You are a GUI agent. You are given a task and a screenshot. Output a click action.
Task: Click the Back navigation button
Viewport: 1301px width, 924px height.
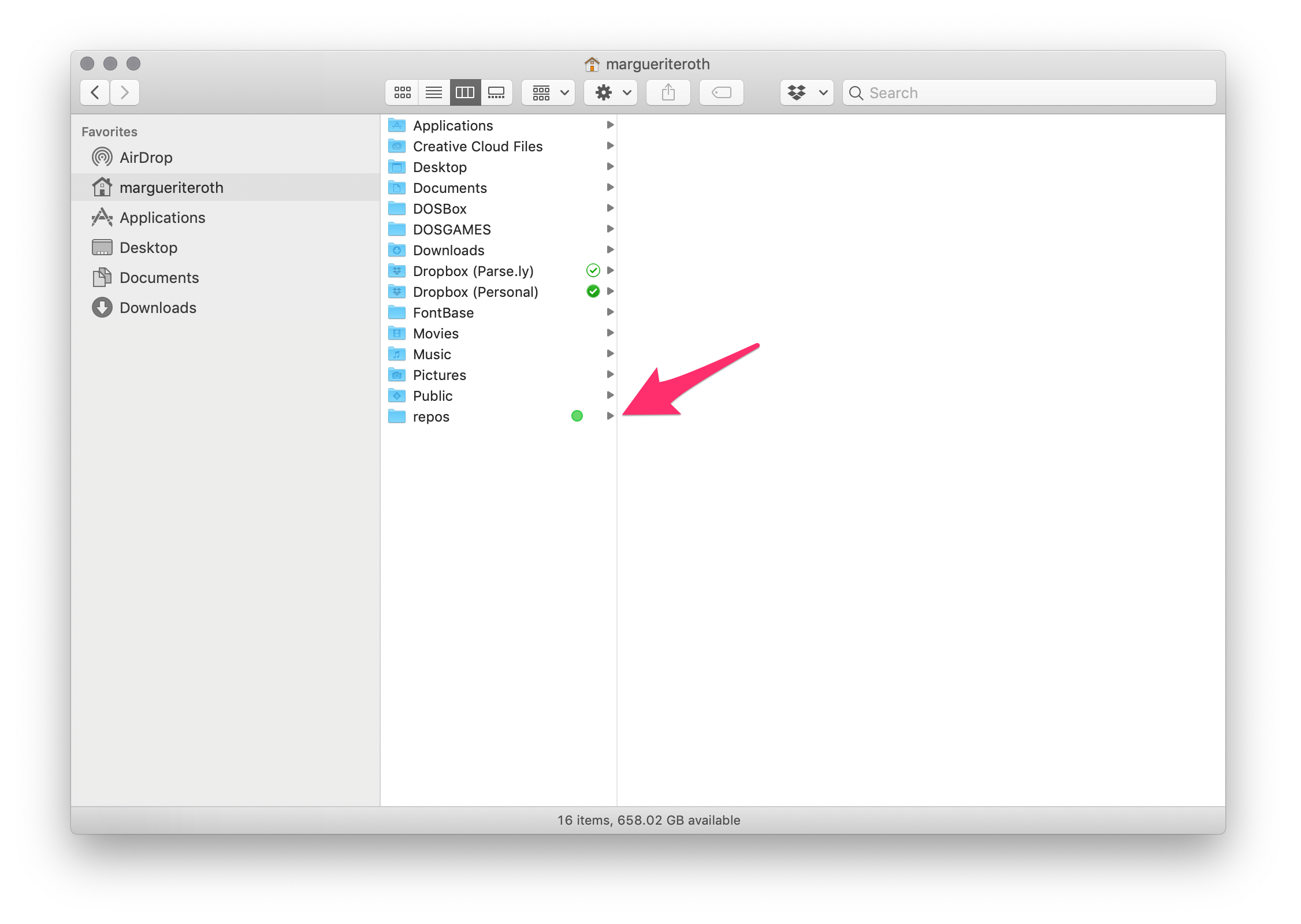pos(94,92)
